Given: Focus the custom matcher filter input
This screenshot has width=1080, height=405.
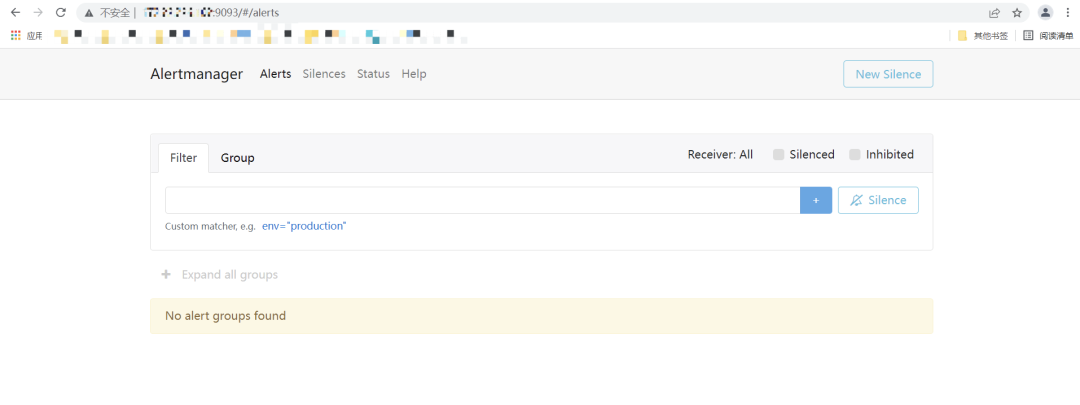Looking at the screenshot, I should point(482,200).
